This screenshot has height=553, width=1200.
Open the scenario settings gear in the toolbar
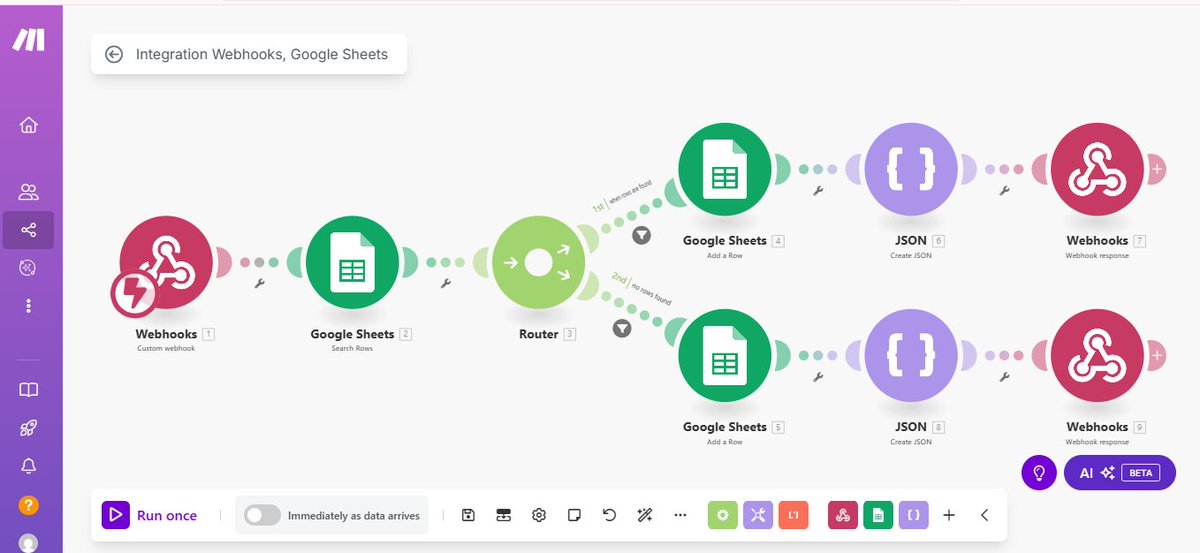tap(539, 515)
